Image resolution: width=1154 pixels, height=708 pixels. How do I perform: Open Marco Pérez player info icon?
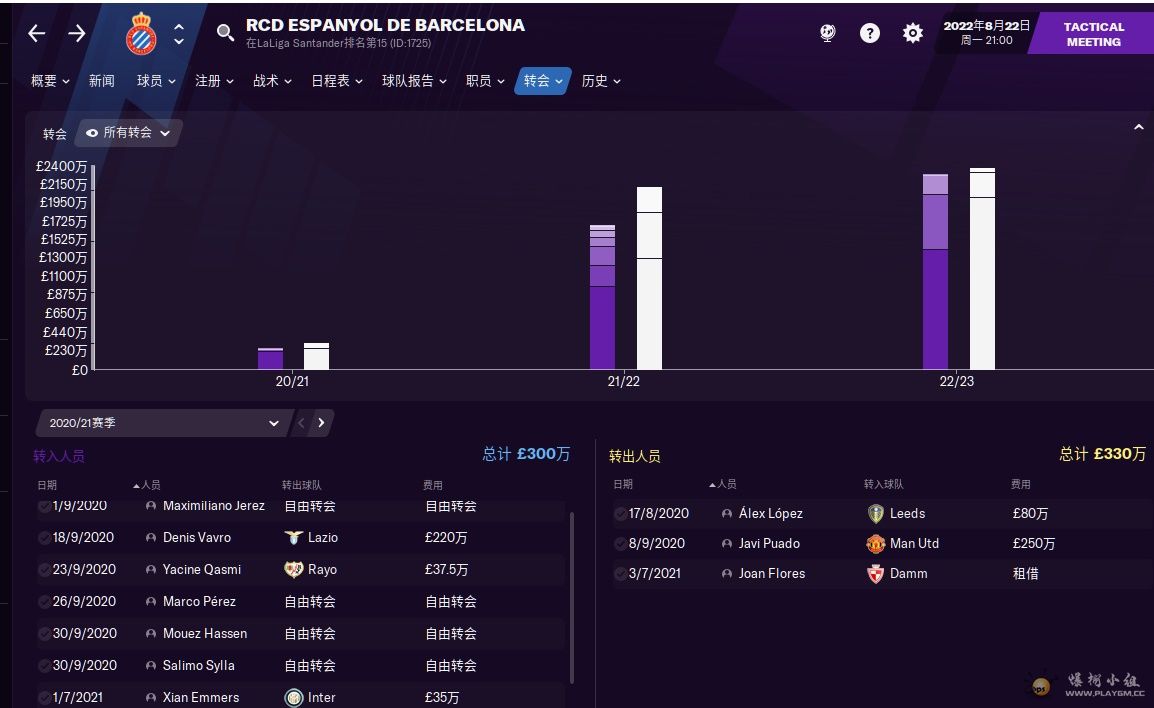click(151, 601)
